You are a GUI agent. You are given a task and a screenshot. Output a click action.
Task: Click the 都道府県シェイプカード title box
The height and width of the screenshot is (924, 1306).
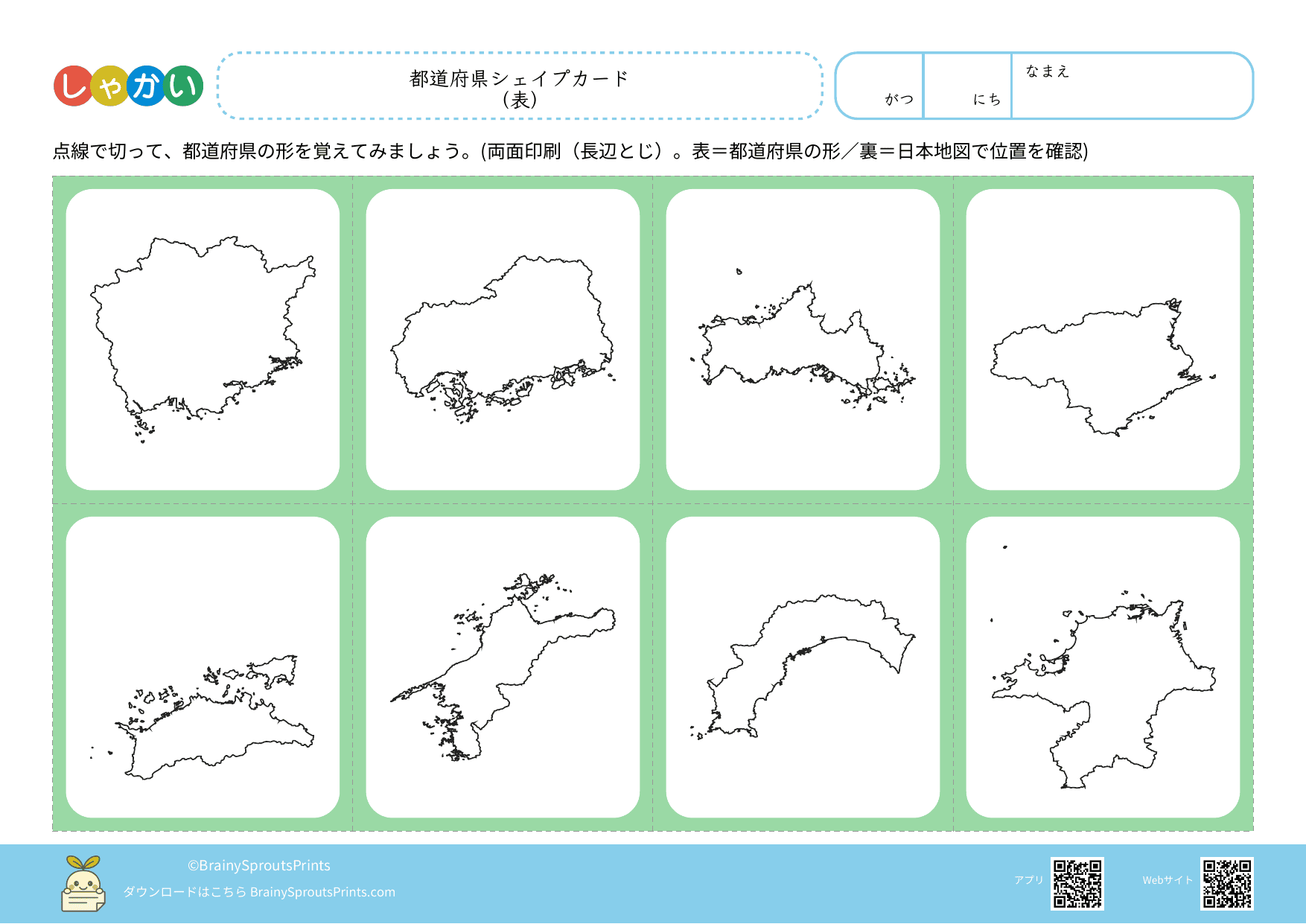(x=520, y=86)
